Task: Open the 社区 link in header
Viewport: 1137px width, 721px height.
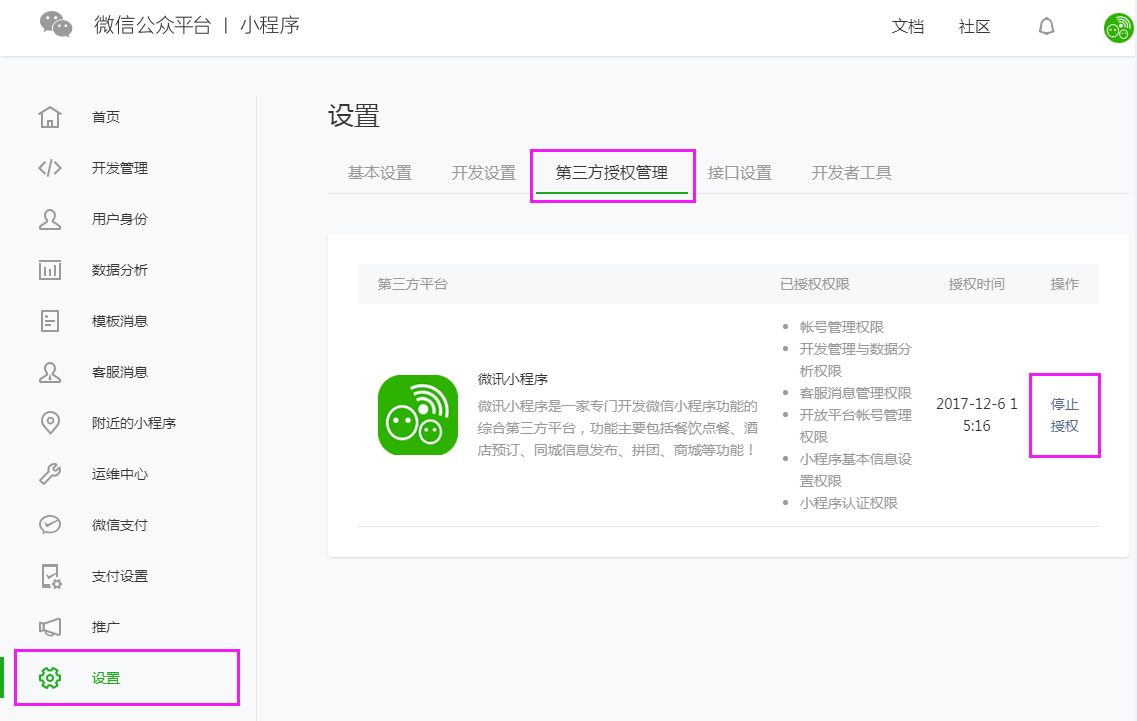Action: [975, 27]
